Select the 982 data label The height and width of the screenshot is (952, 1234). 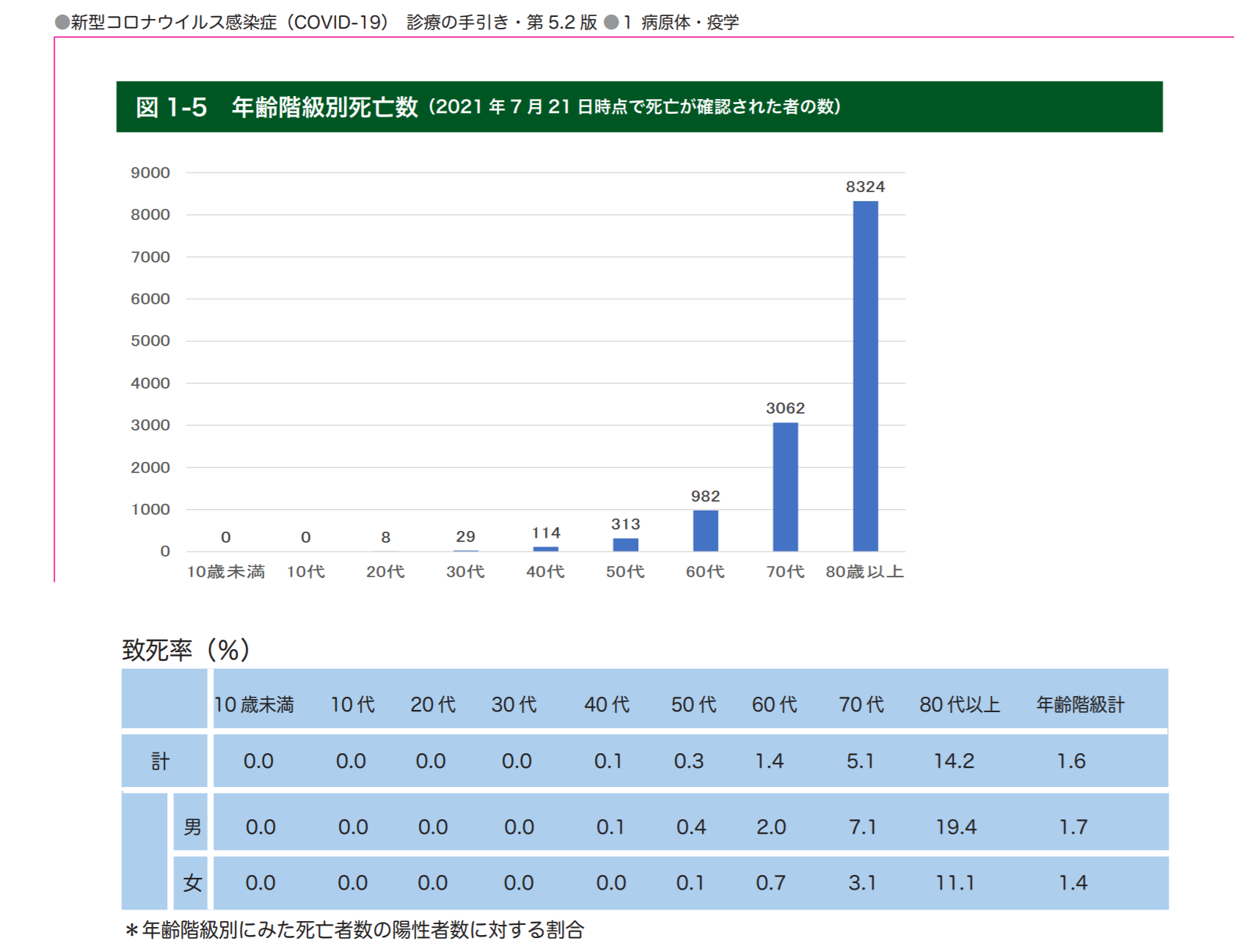coord(705,497)
